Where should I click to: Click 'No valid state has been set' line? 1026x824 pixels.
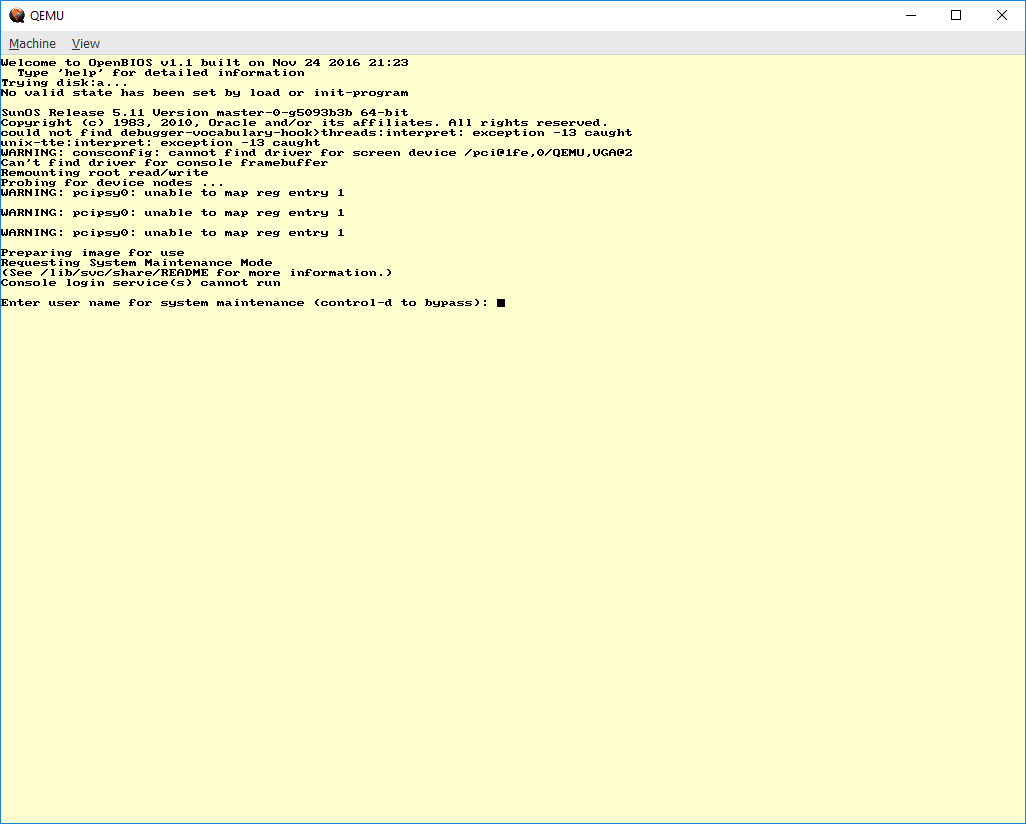[x=205, y=92]
